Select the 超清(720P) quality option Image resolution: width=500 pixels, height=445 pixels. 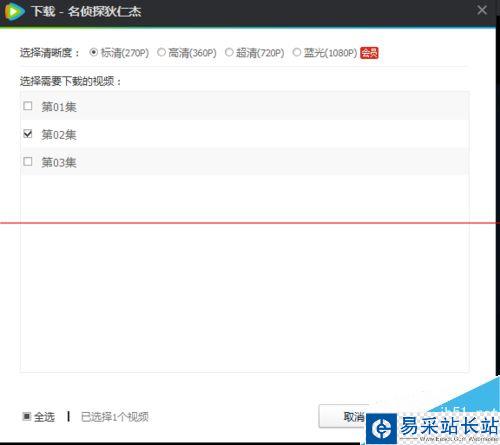[x=229, y=53]
